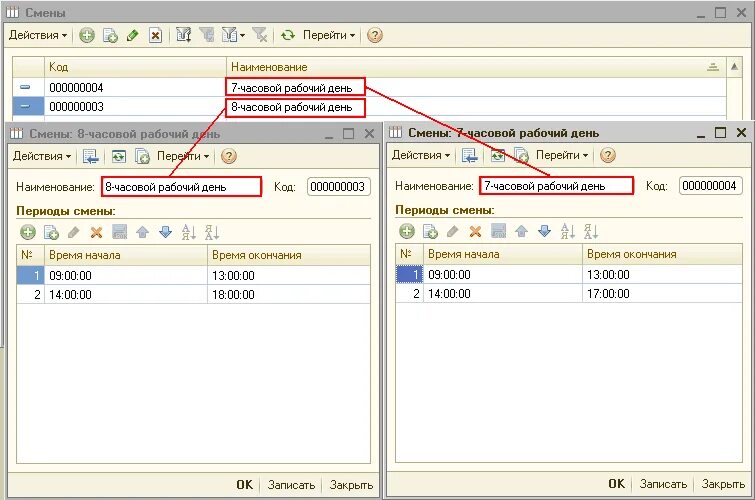Open filter history dropdown in Смены list toolbar
755x500 pixels.
click(x=234, y=35)
